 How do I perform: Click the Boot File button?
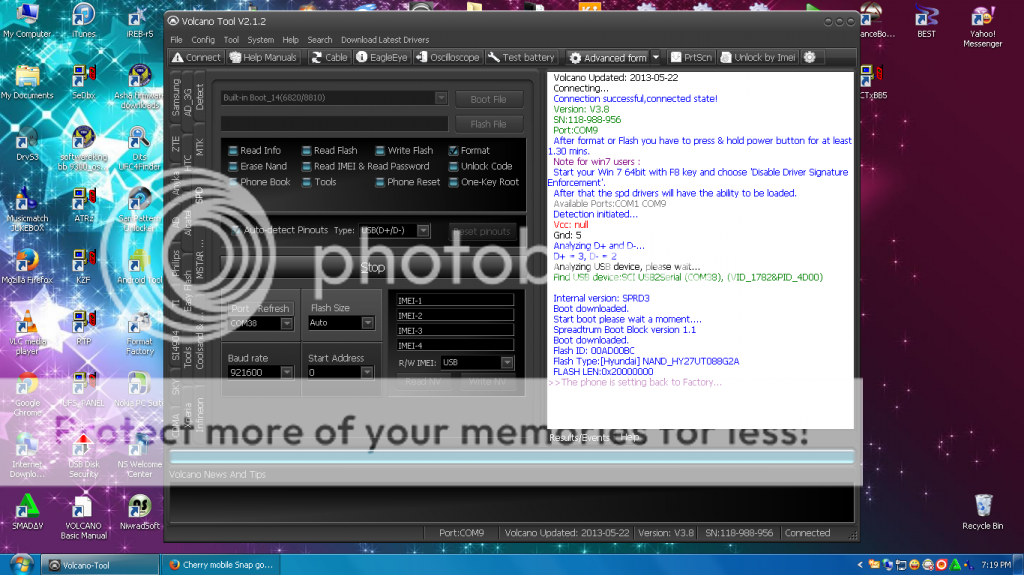(x=488, y=99)
